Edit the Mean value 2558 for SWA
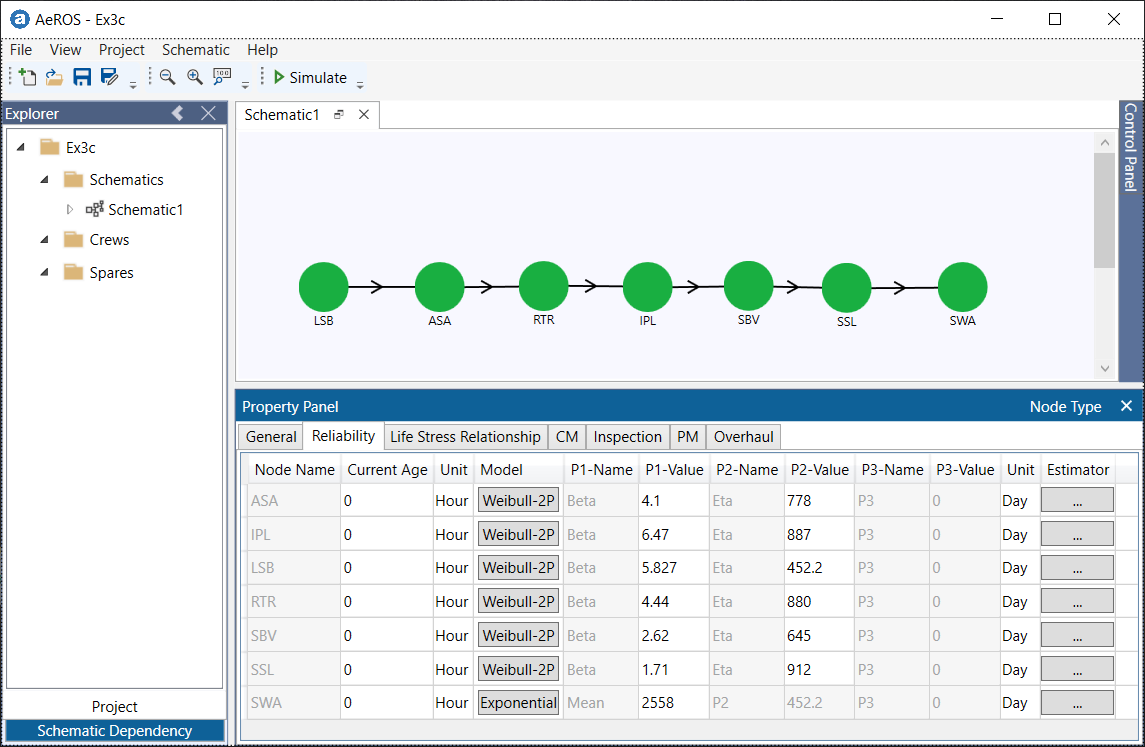Screen dimensions: 1145x747 click(674, 702)
